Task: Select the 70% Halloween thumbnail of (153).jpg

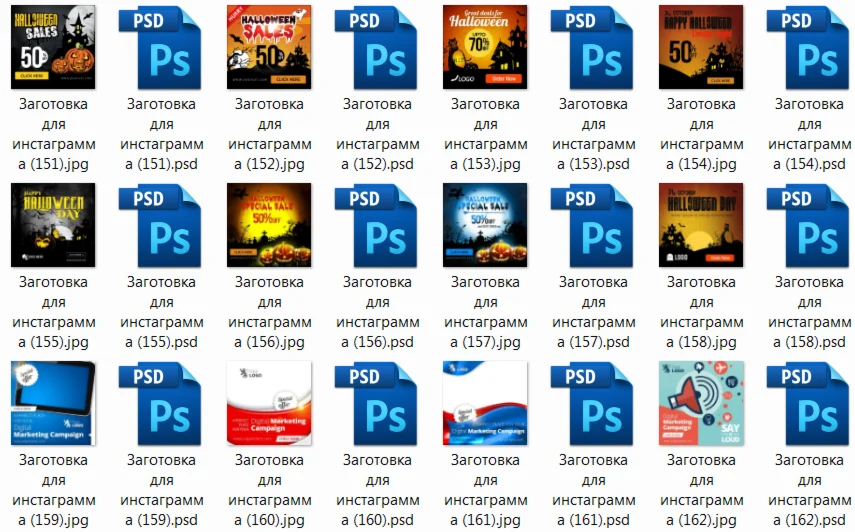Action: tap(485, 47)
